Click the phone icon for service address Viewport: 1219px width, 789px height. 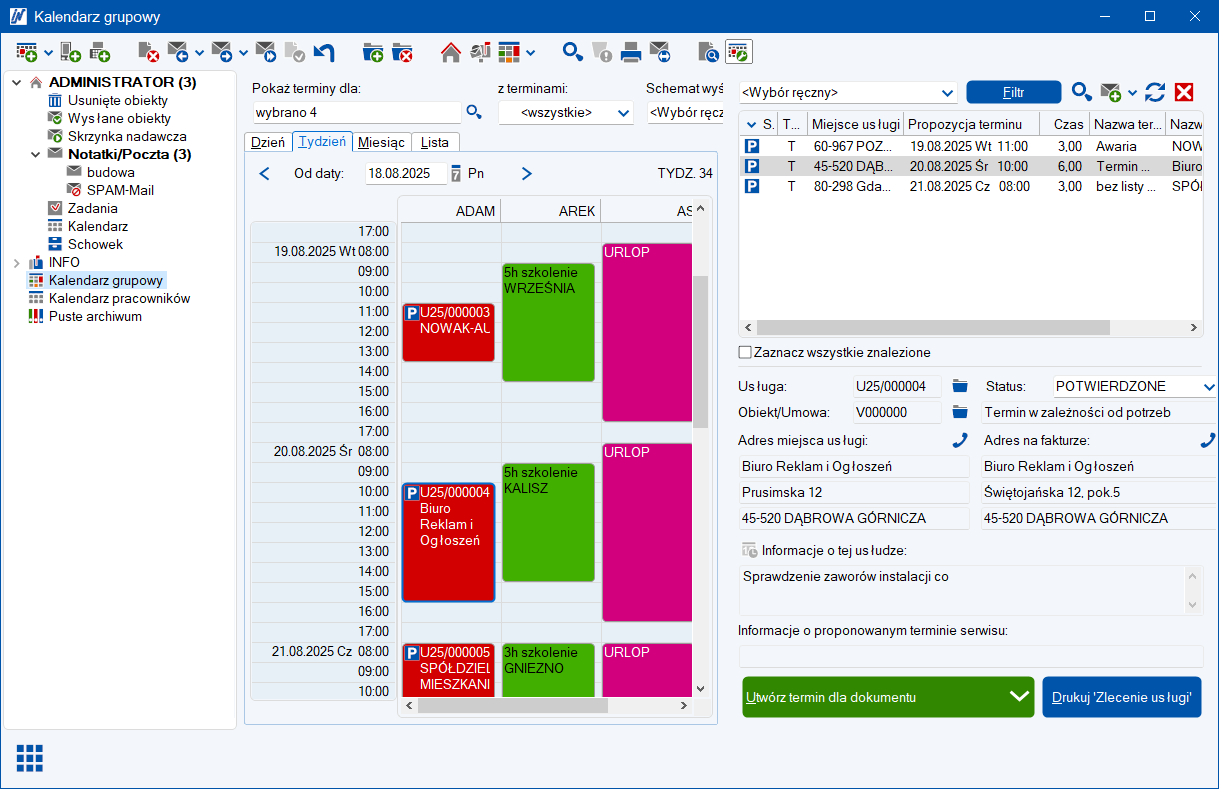pos(960,440)
